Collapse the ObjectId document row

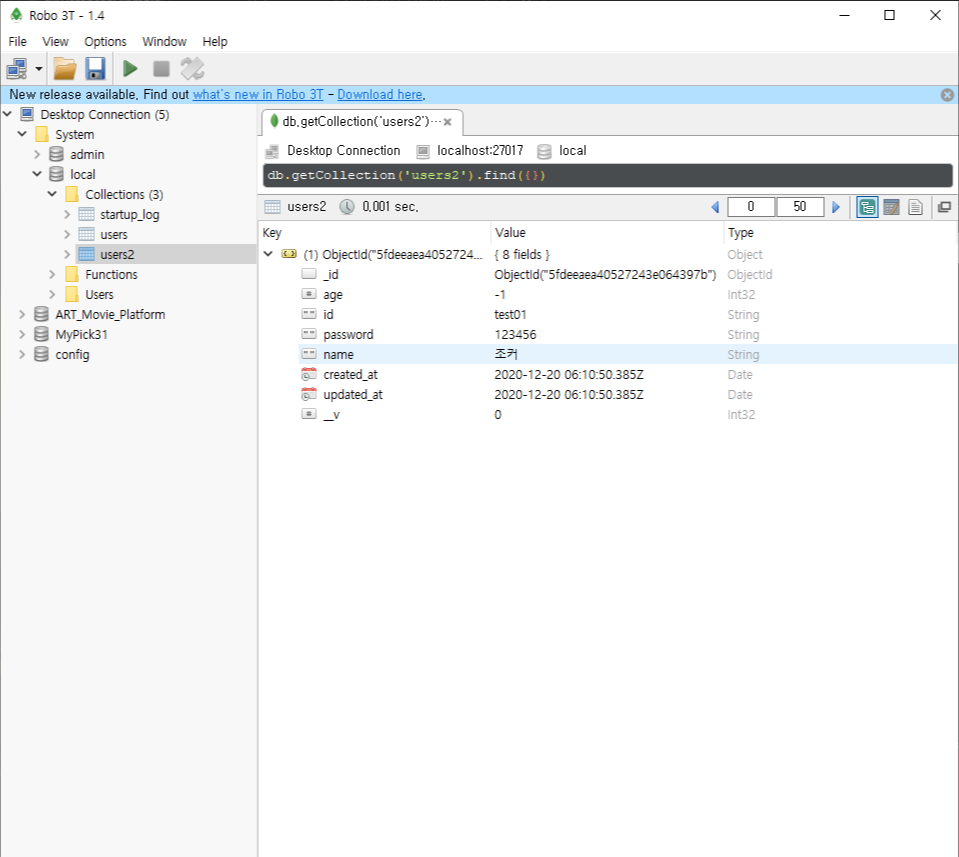268,254
